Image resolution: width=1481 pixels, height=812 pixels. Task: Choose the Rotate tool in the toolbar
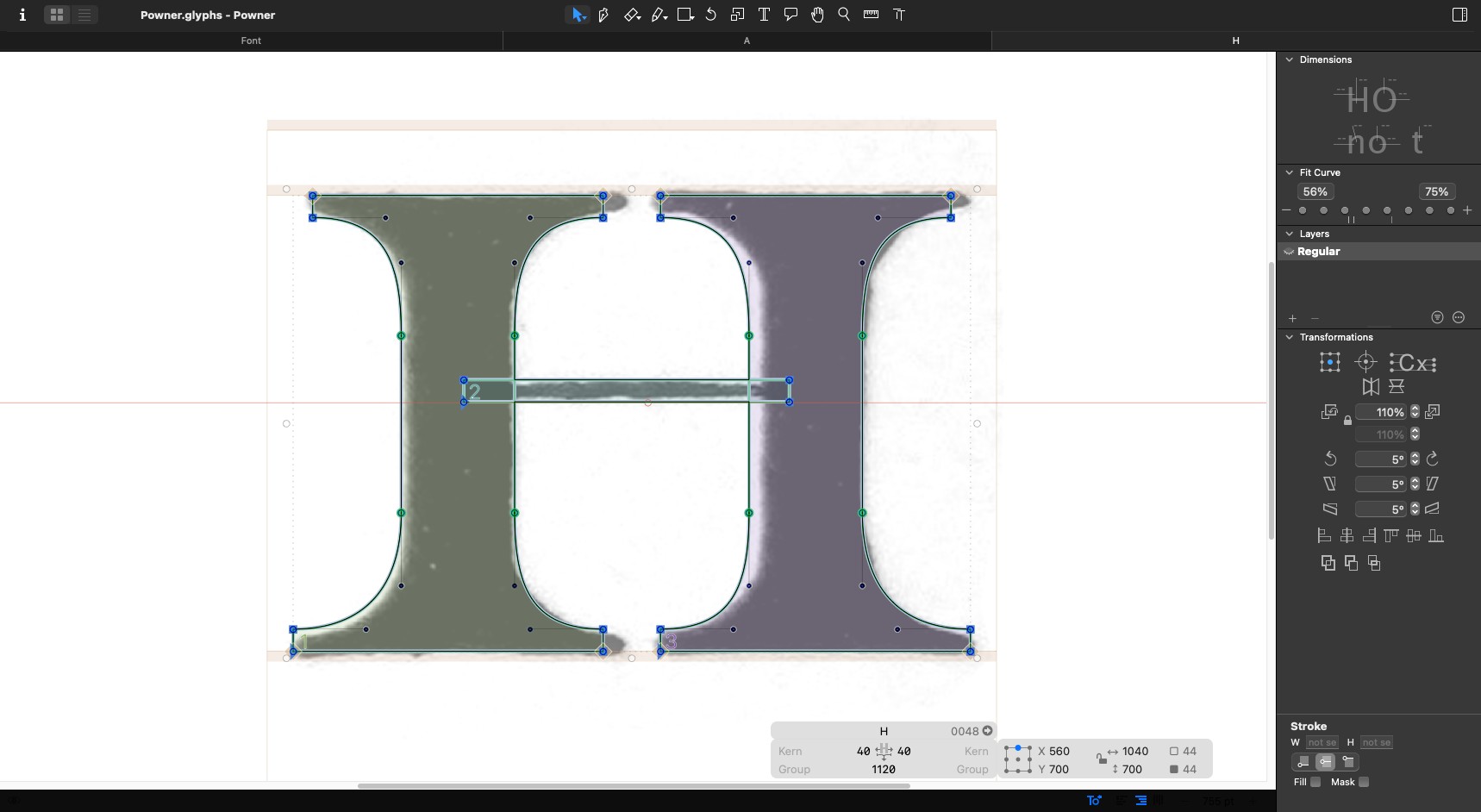click(x=711, y=15)
